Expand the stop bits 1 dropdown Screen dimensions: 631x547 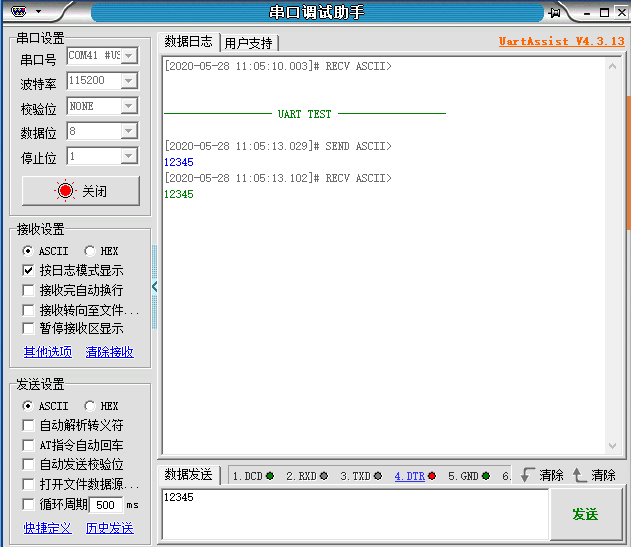click(129, 156)
